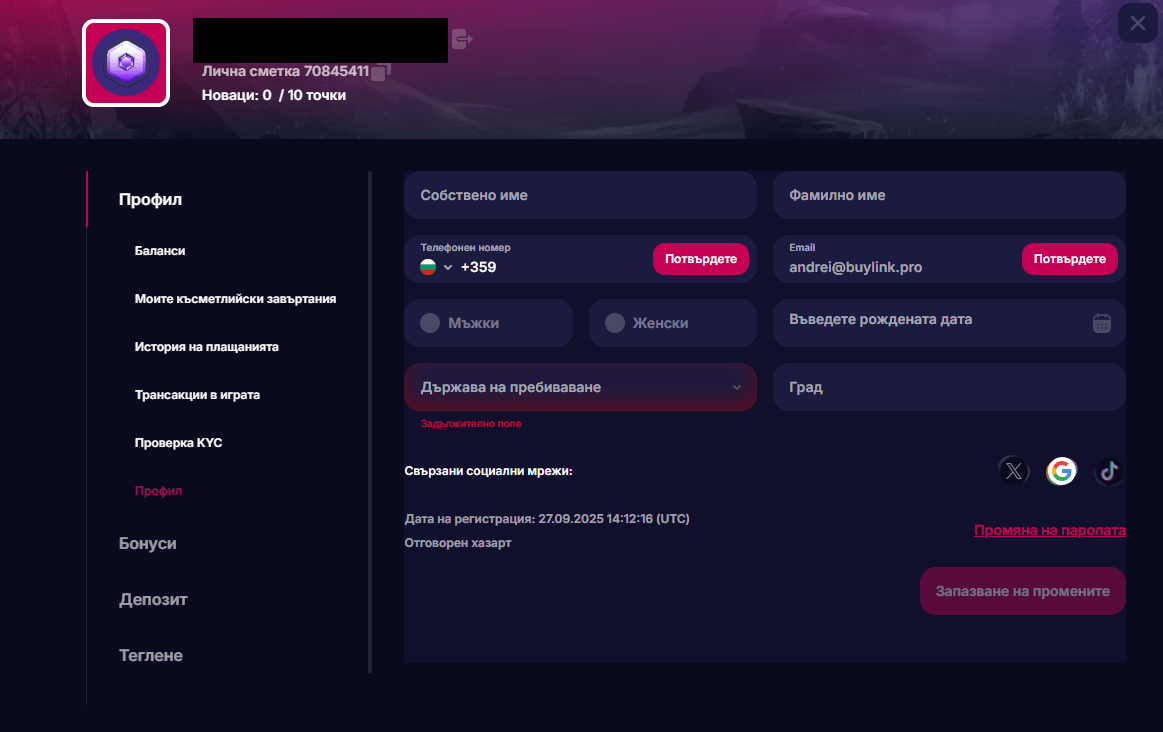Open the birth date calendar icon
Image resolution: width=1163 pixels, height=732 pixels.
[1101, 322]
